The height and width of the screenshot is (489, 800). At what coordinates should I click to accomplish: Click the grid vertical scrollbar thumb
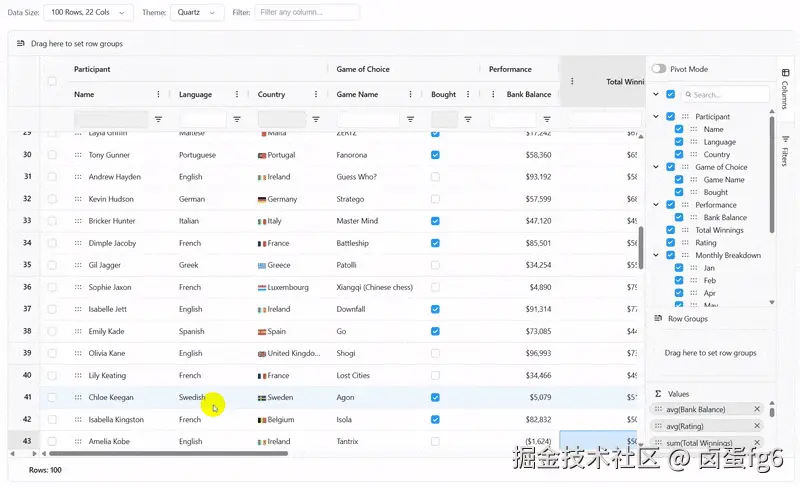641,248
